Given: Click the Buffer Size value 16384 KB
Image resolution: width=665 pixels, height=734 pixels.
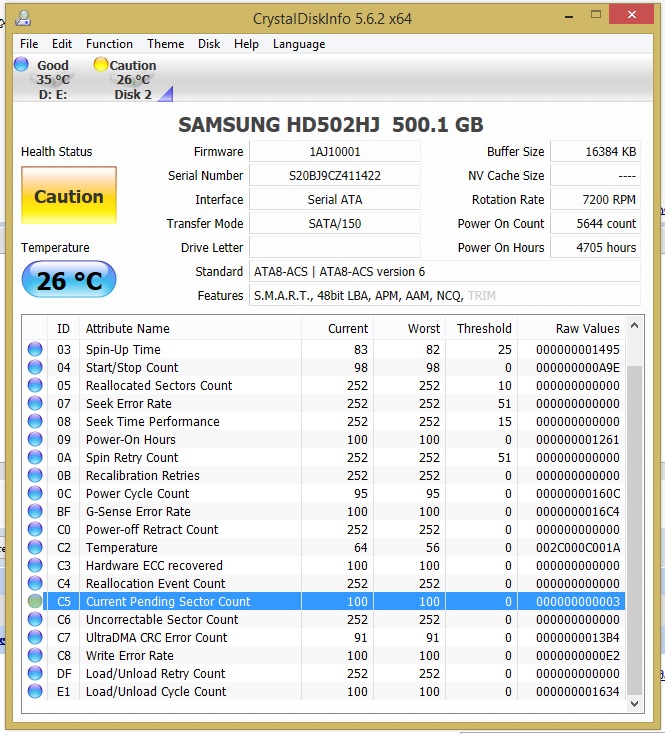Looking at the screenshot, I should (595, 152).
